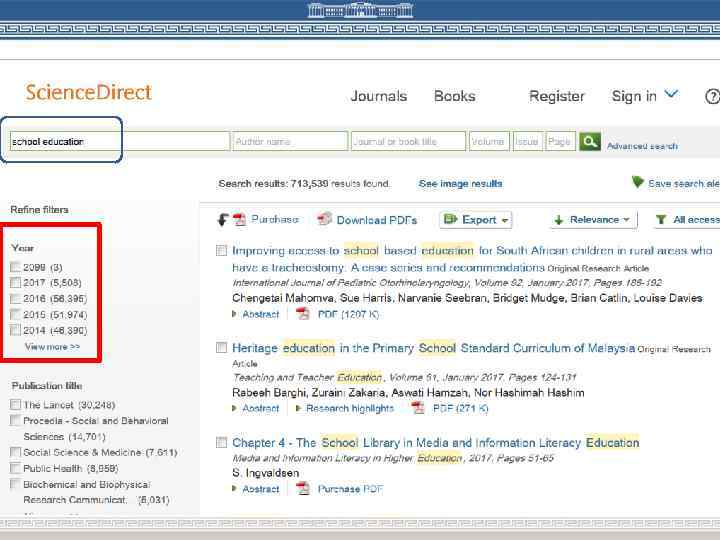
Task: Open the Improving access to school based education article
Action: [472, 259]
